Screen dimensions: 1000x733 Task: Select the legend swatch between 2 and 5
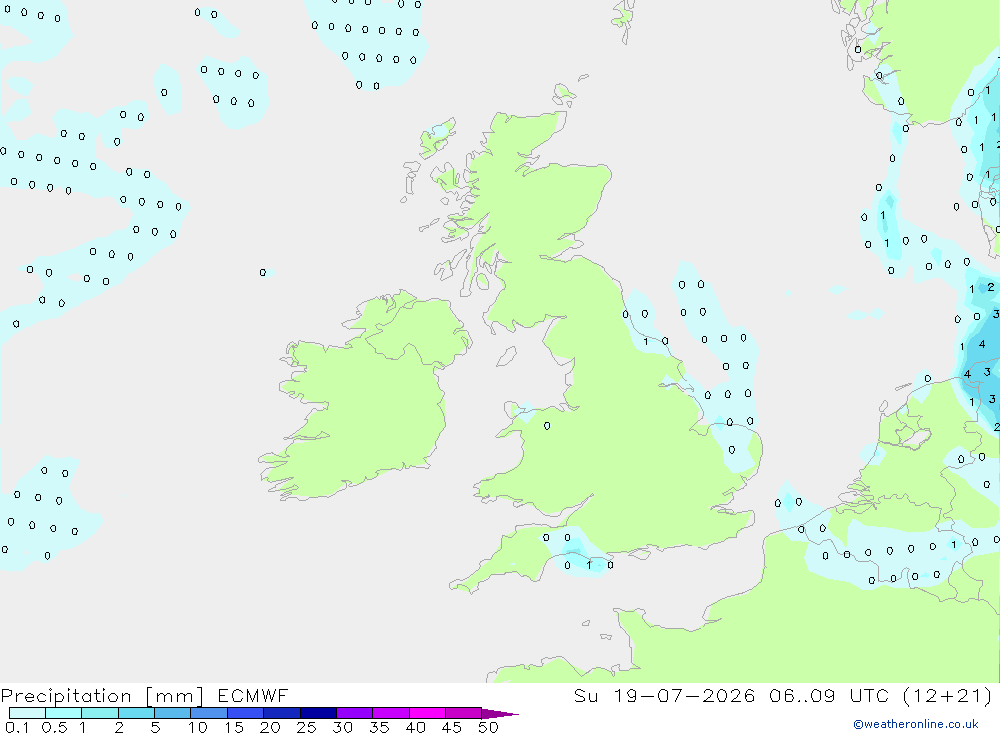point(136,713)
